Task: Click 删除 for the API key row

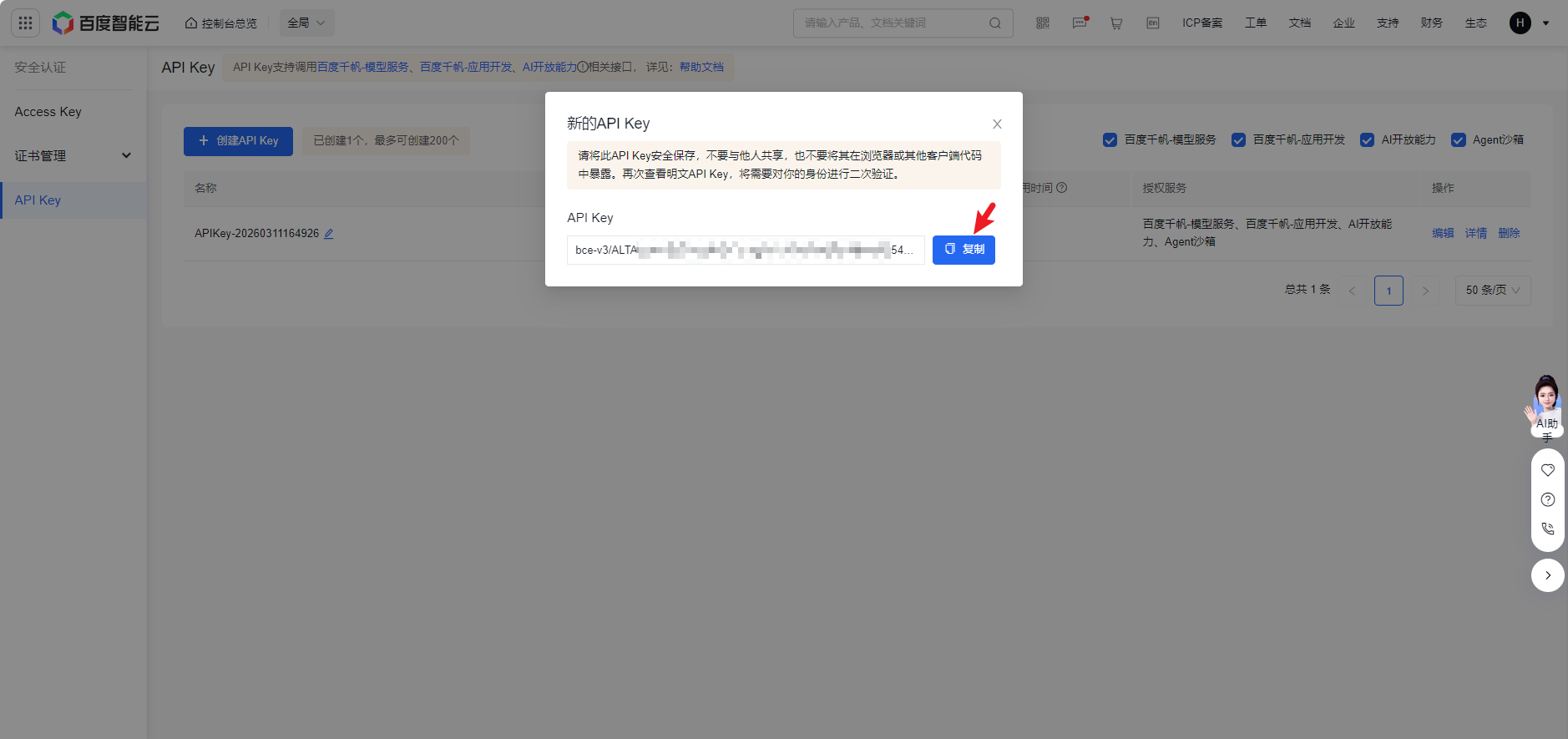Action: [x=1509, y=233]
